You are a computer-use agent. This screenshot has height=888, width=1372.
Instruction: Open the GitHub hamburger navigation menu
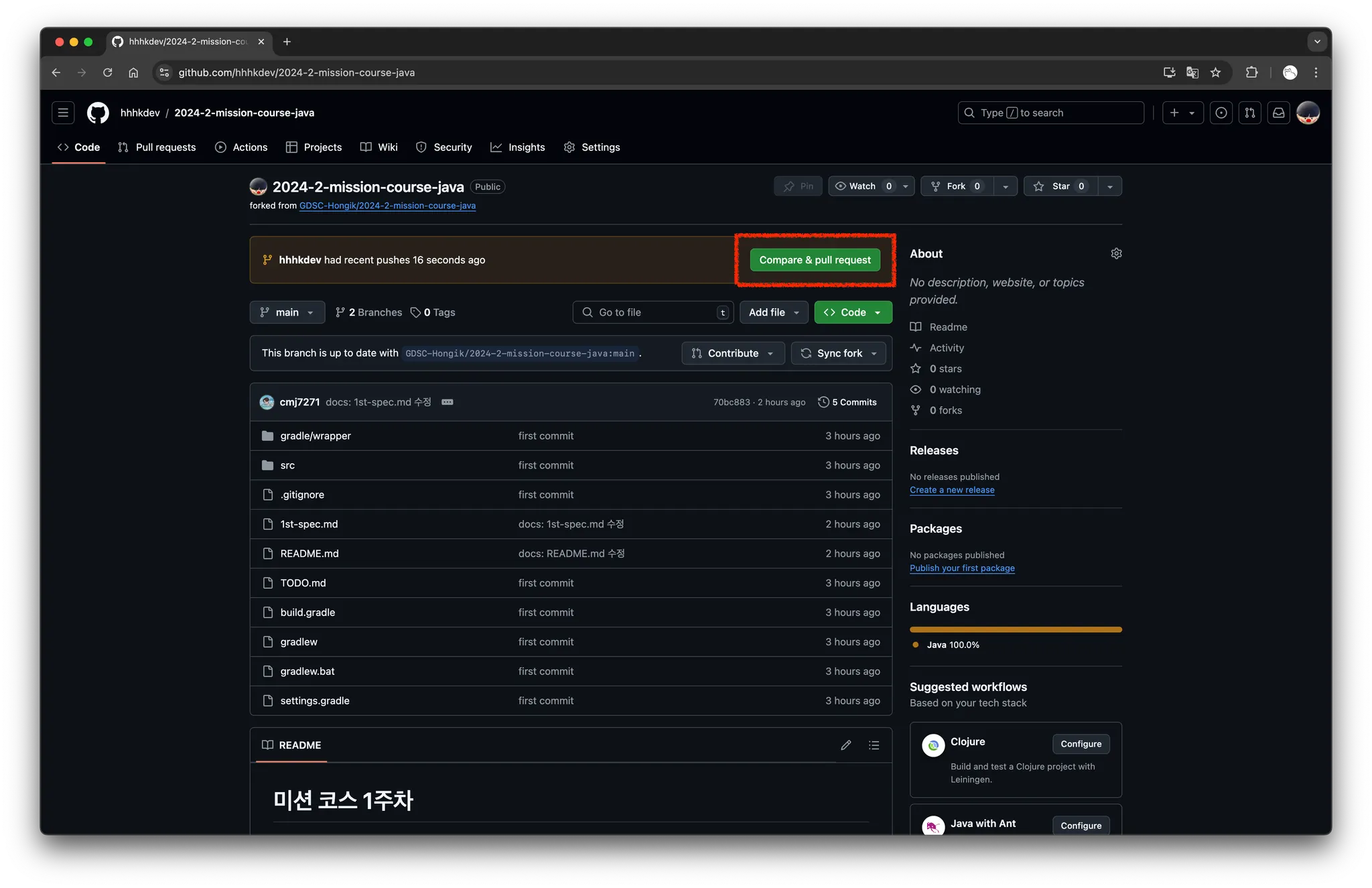(x=63, y=113)
